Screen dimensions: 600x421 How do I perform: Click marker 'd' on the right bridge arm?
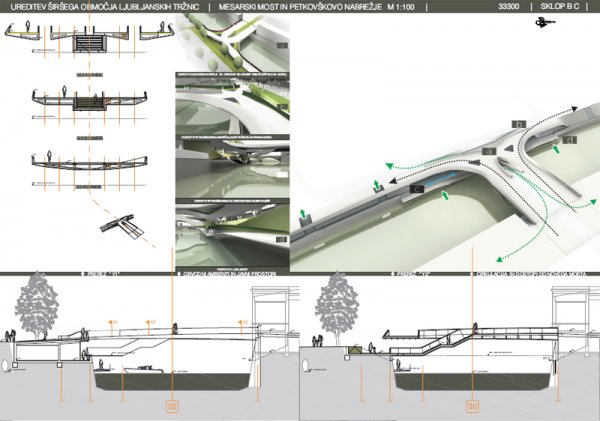(569, 141)
